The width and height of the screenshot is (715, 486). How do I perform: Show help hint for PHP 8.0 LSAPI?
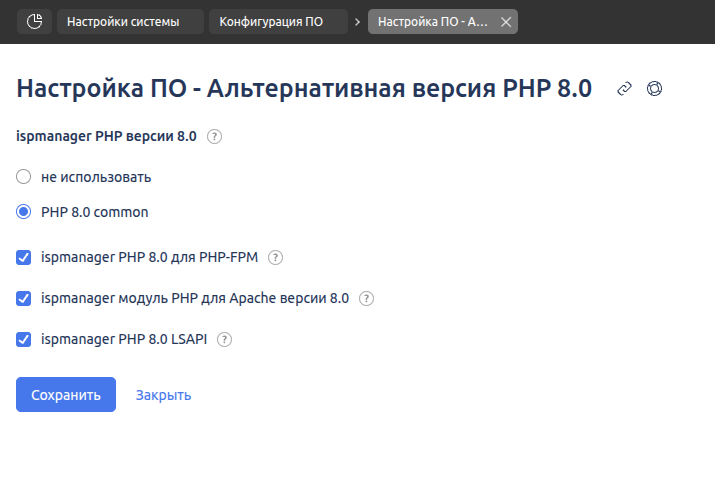(225, 339)
